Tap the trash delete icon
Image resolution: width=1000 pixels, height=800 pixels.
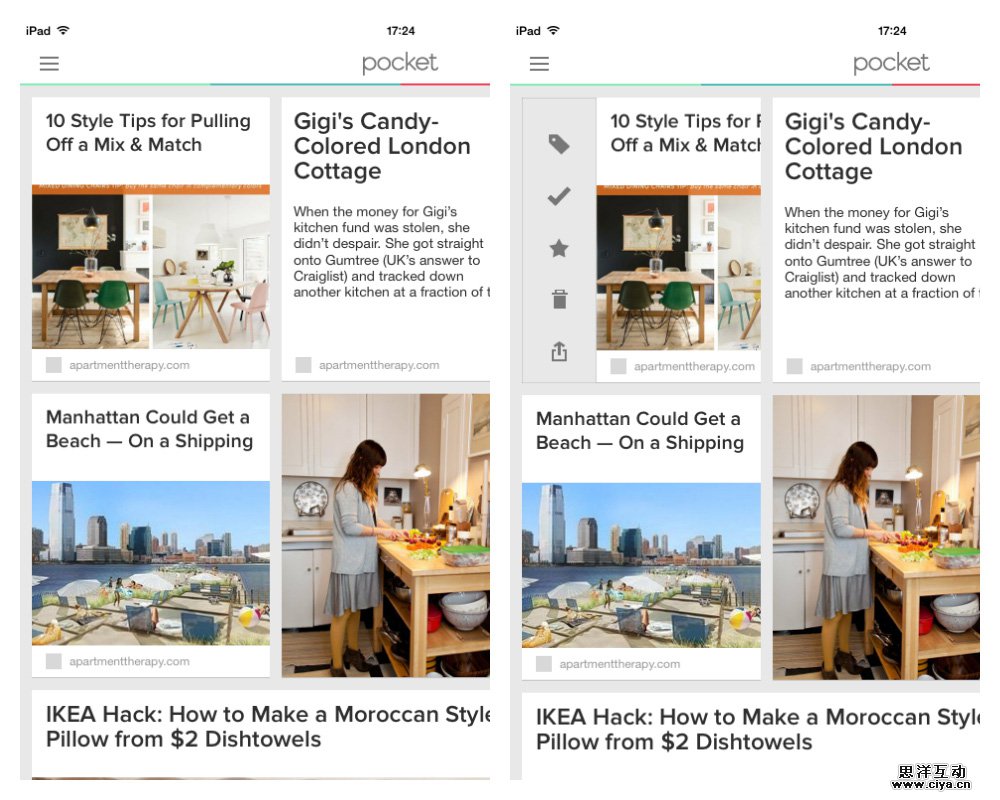[x=559, y=299]
